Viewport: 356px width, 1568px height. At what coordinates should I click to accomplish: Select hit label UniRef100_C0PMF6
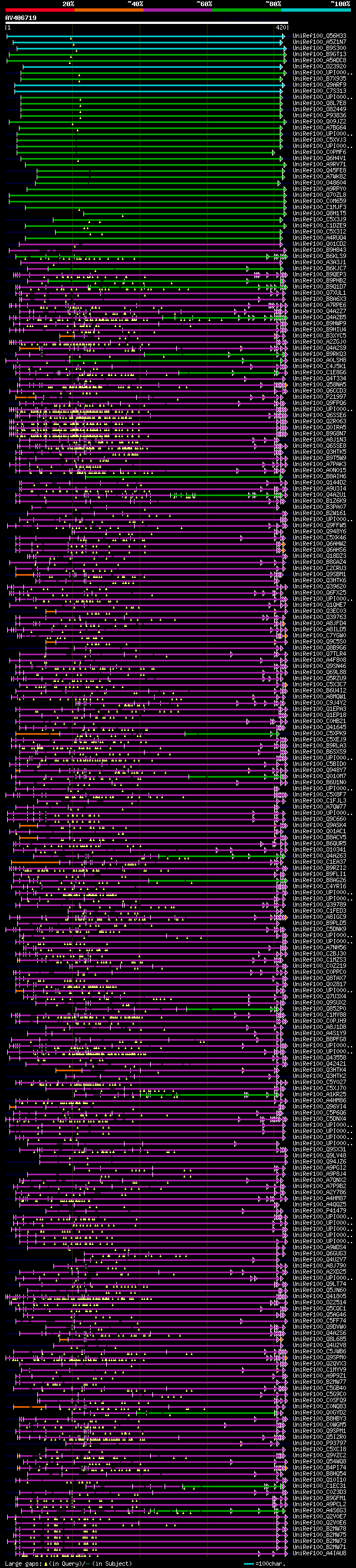[x=319, y=152]
